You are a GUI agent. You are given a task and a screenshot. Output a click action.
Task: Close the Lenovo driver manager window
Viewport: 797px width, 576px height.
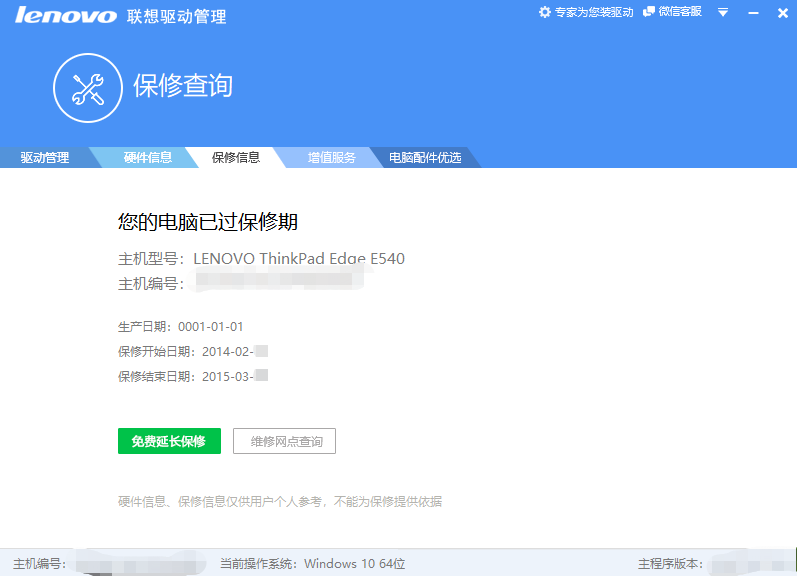pos(783,13)
